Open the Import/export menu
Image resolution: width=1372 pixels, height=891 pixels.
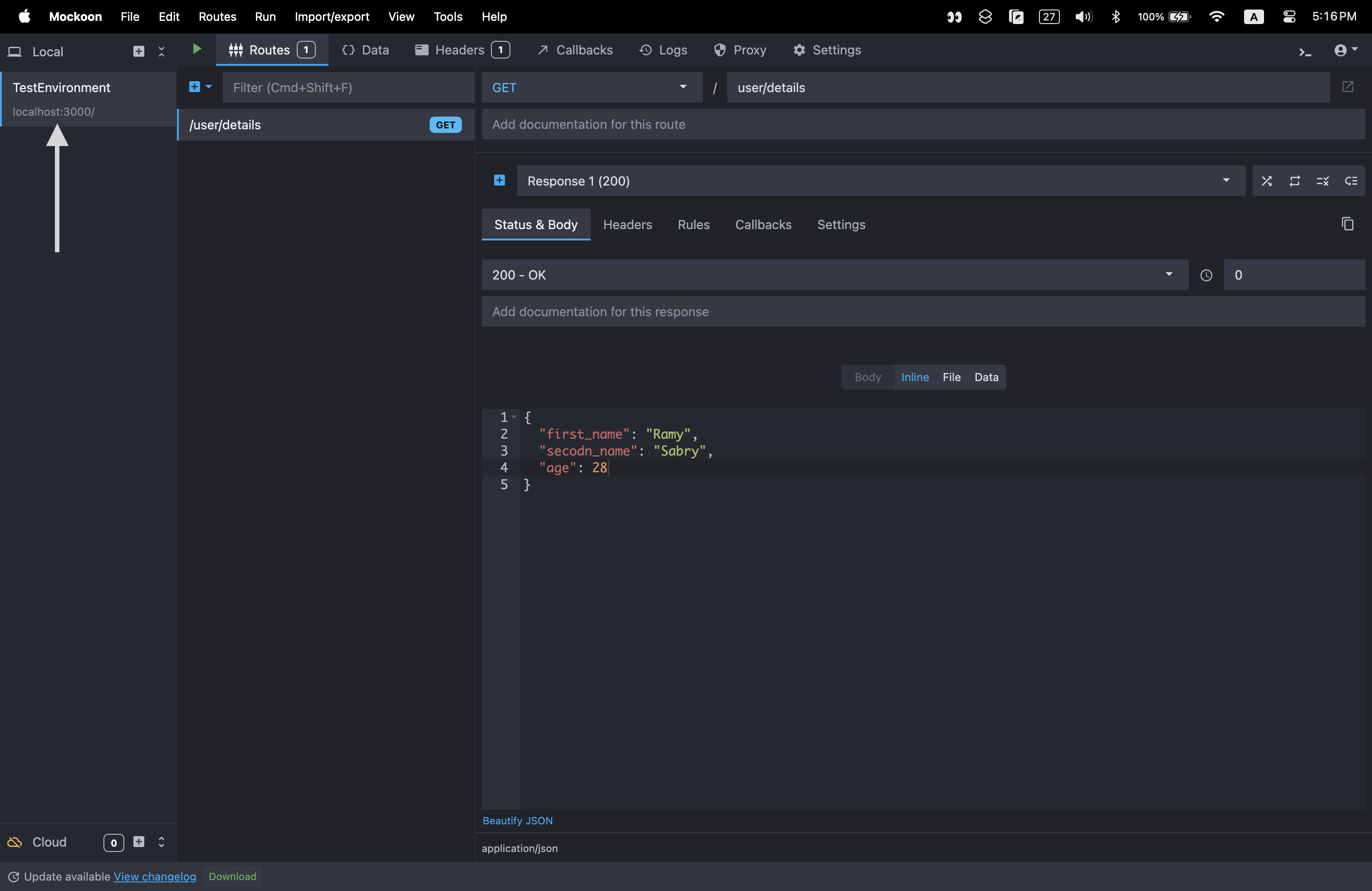pos(332,17)
